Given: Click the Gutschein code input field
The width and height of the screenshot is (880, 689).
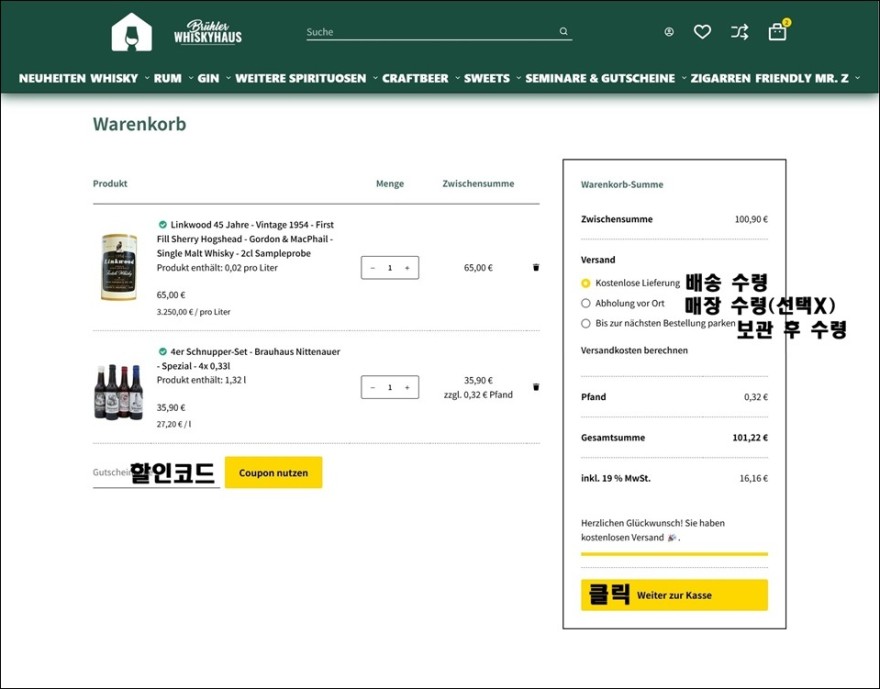Looking at the screenshot, I should [156, 472].
